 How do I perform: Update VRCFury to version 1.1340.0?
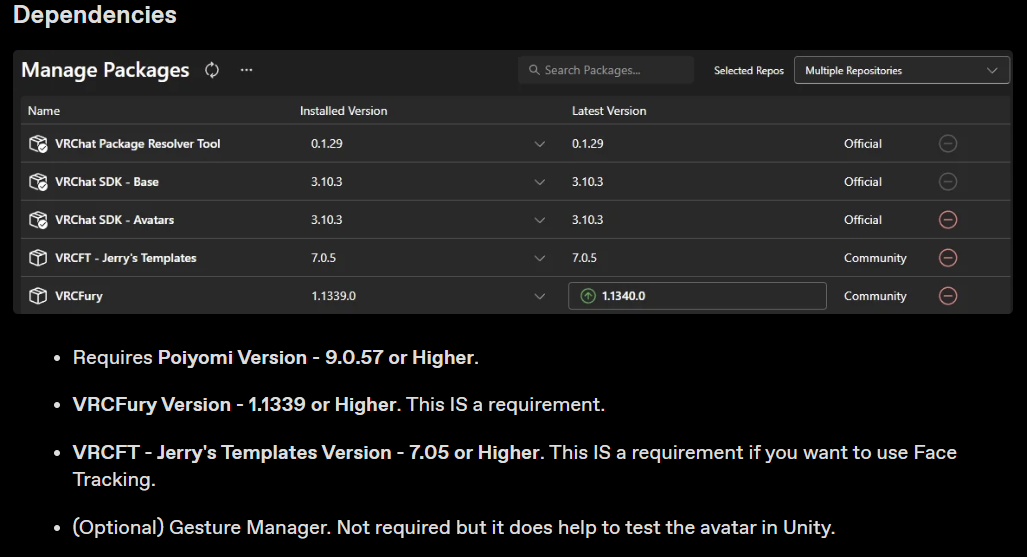point(697,296)
